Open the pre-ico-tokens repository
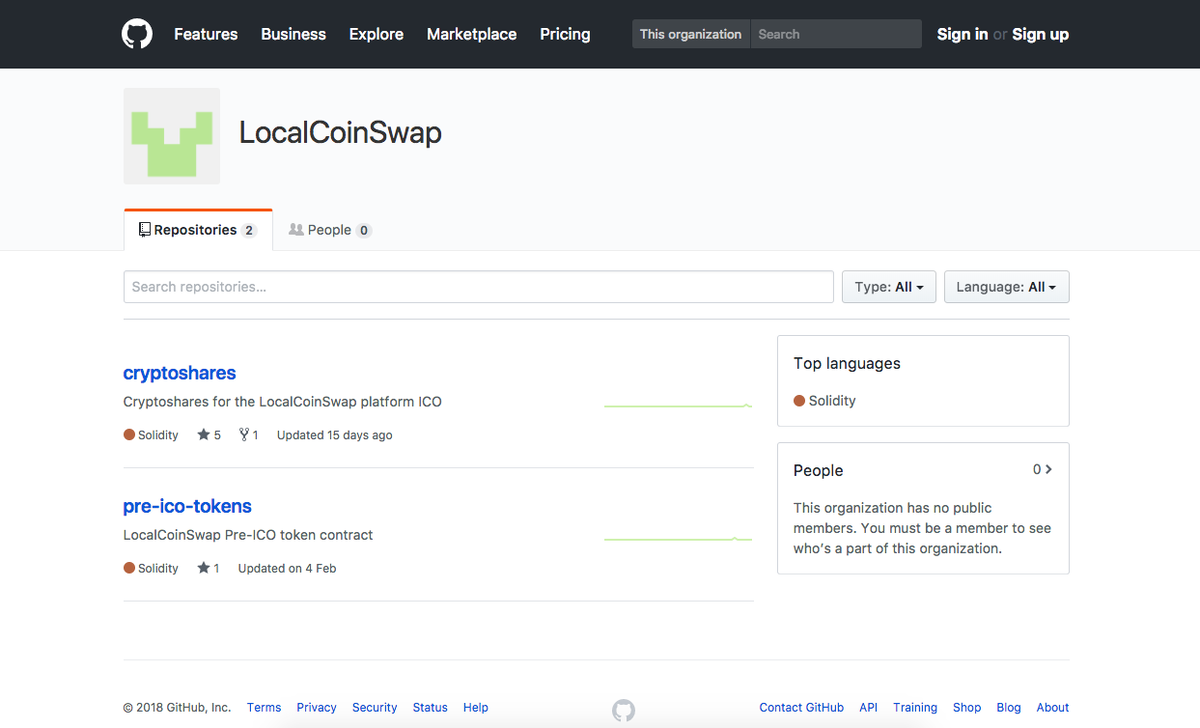 (187, 506)
